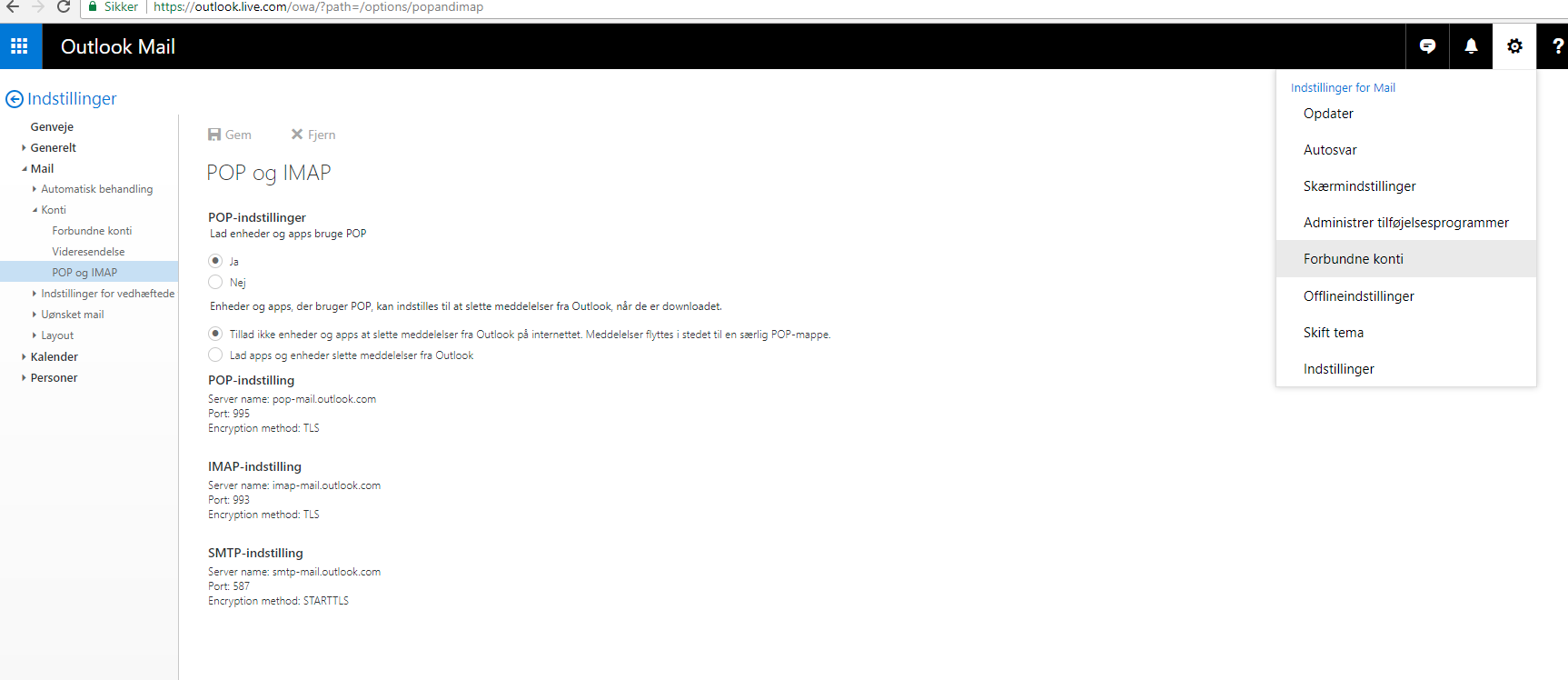The image size is (1568, 680).
Task: Click Encryption method: STARTTLS text
Action: (x=278, y=601)
